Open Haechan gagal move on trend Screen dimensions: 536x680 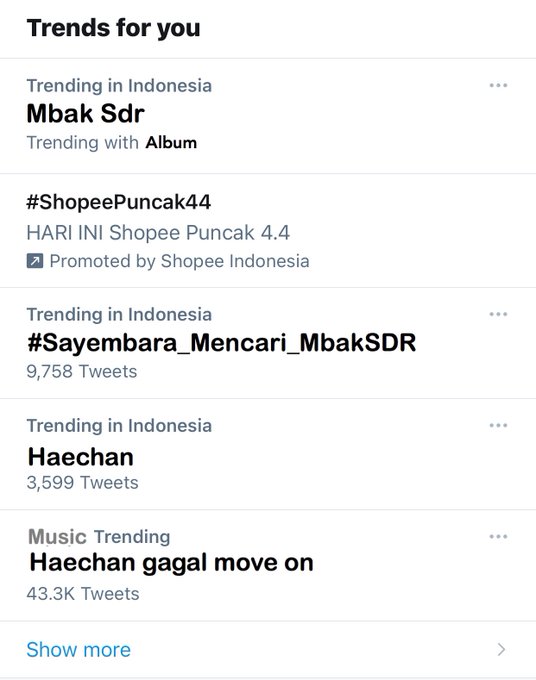click(x=171, y=563)
